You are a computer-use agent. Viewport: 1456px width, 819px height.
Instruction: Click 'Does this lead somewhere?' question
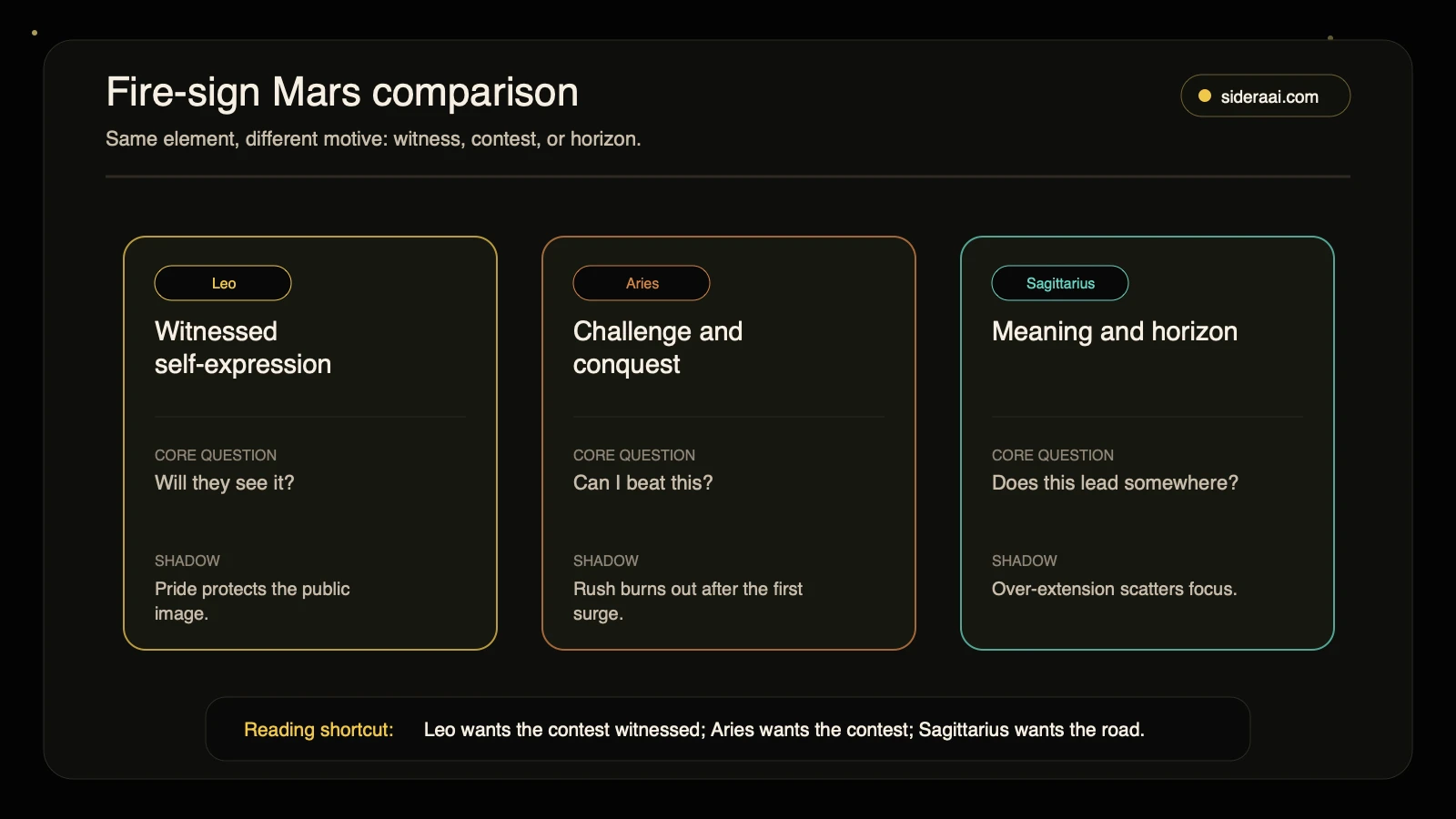1115,482
